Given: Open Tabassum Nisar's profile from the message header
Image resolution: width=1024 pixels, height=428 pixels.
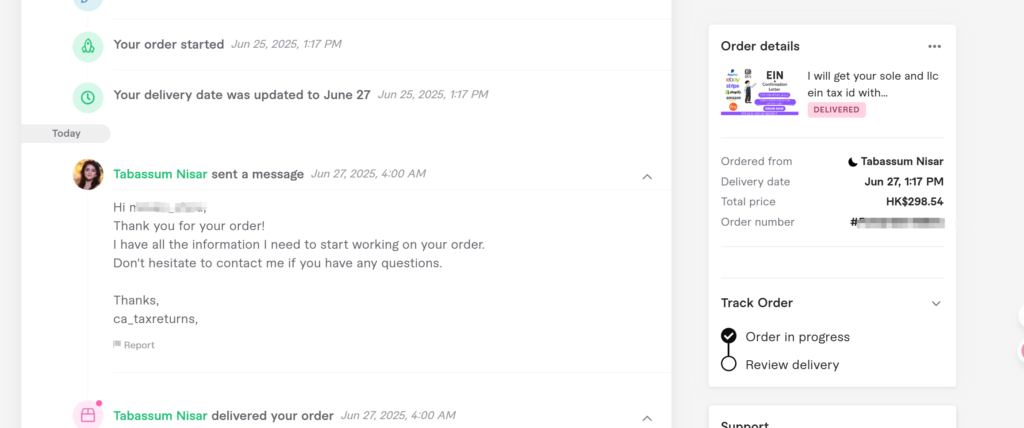Looking at the screenshot, I should (x=161, y=174).
